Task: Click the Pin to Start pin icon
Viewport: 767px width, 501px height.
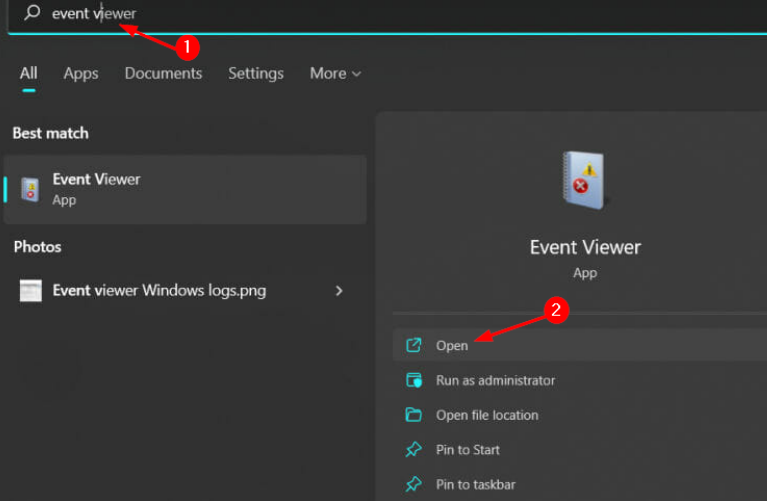Action: [x=414, y=450]
